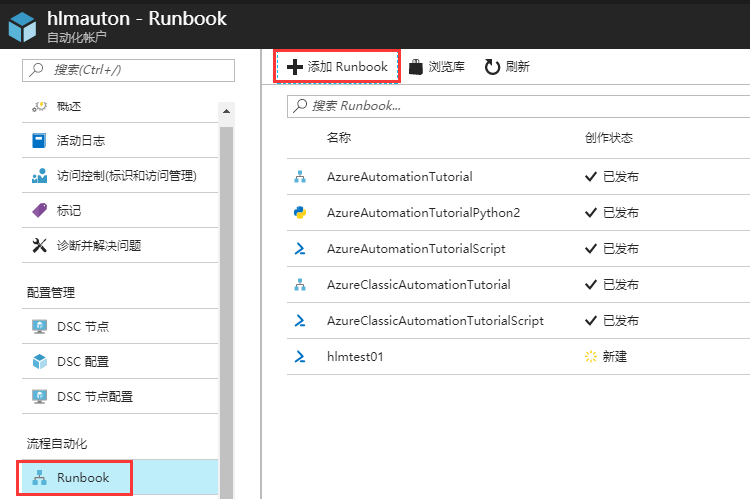
Task: Select DSC 配置 in the sidebar
Action: click(x=120, y=361)
